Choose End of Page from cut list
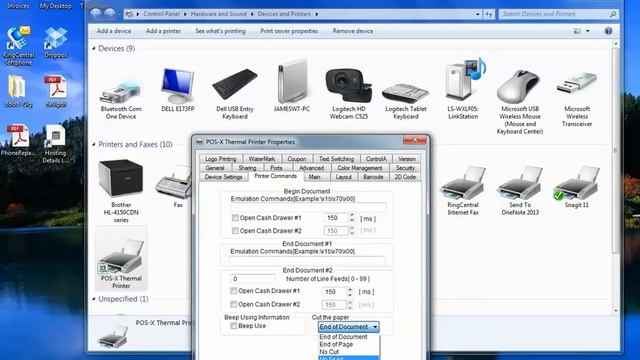Image resolution: width=640 pixels, height=360 pixels. [336, 344]
